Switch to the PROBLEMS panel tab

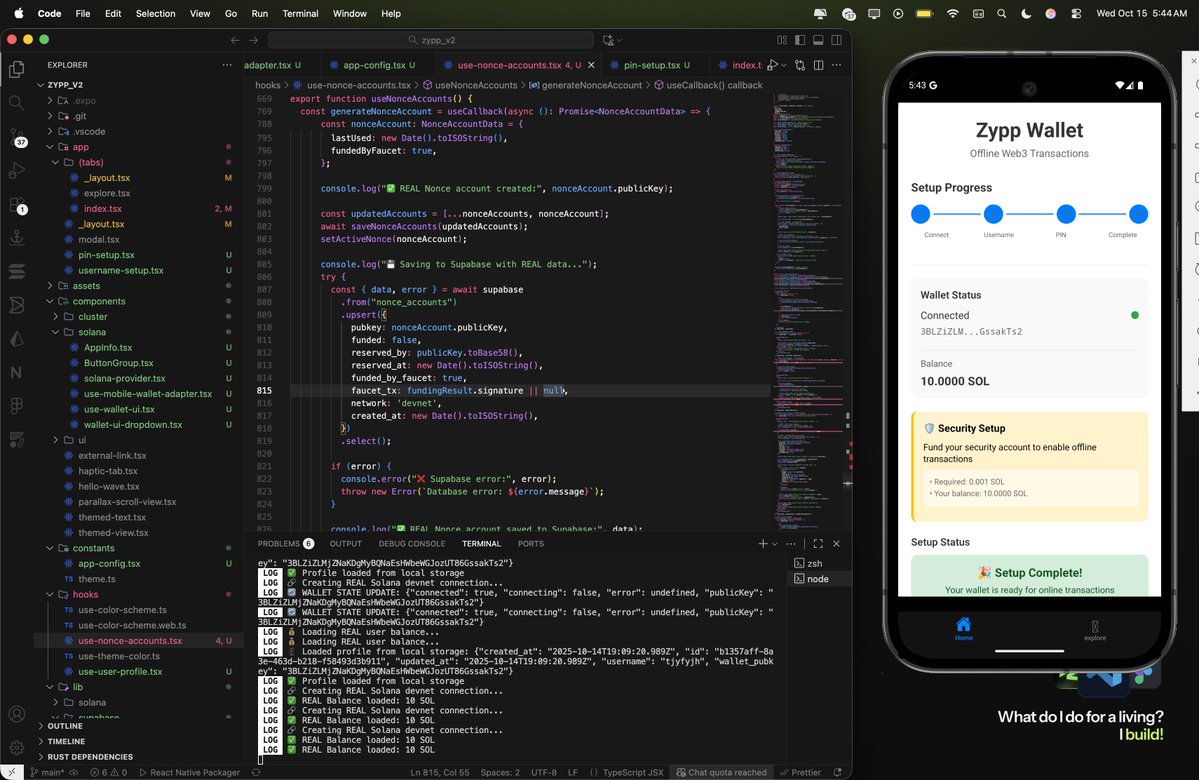tap(285, 544)
